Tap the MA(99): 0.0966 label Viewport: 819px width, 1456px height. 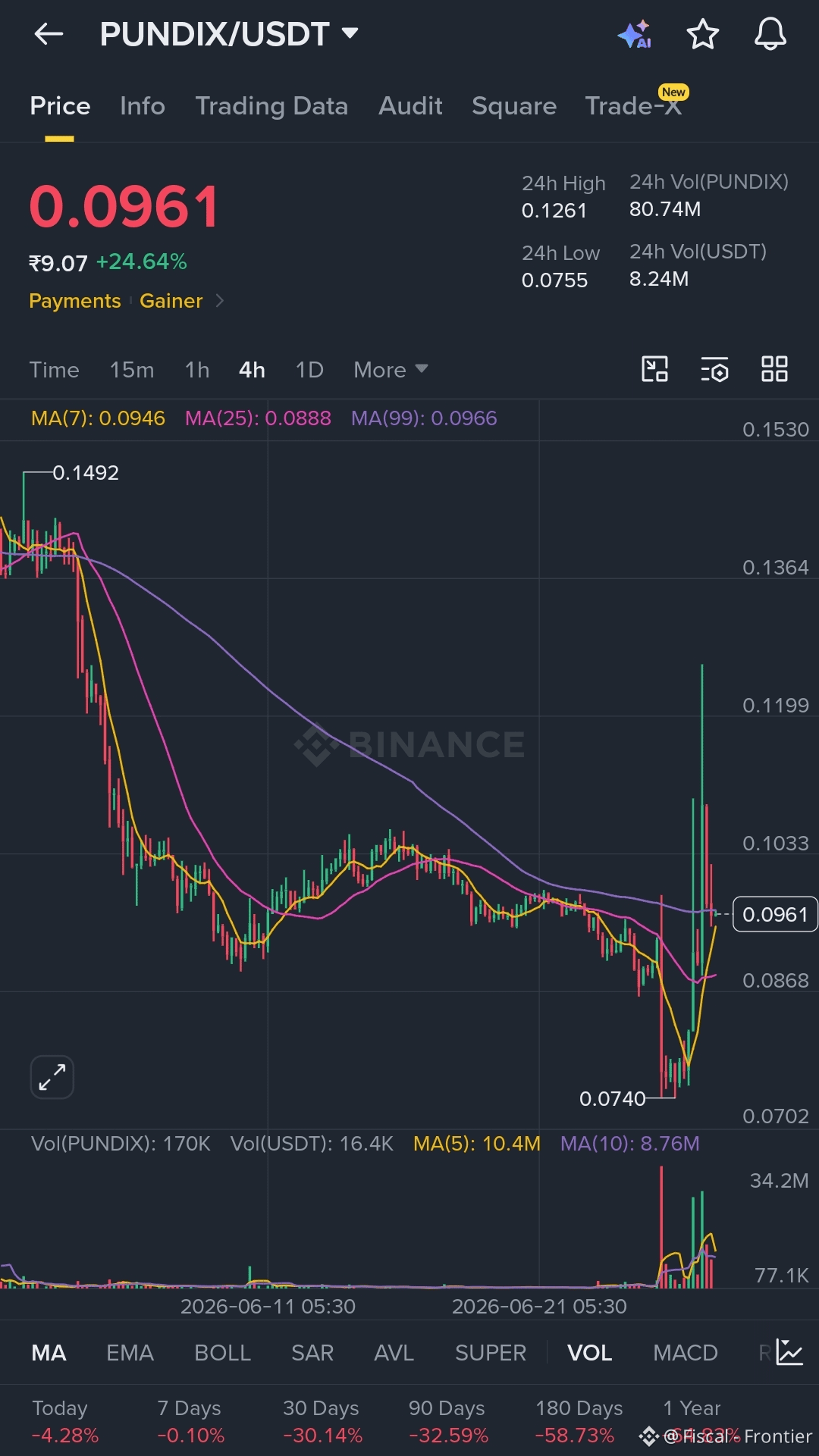pyautogui.click(x=424, y=418)
